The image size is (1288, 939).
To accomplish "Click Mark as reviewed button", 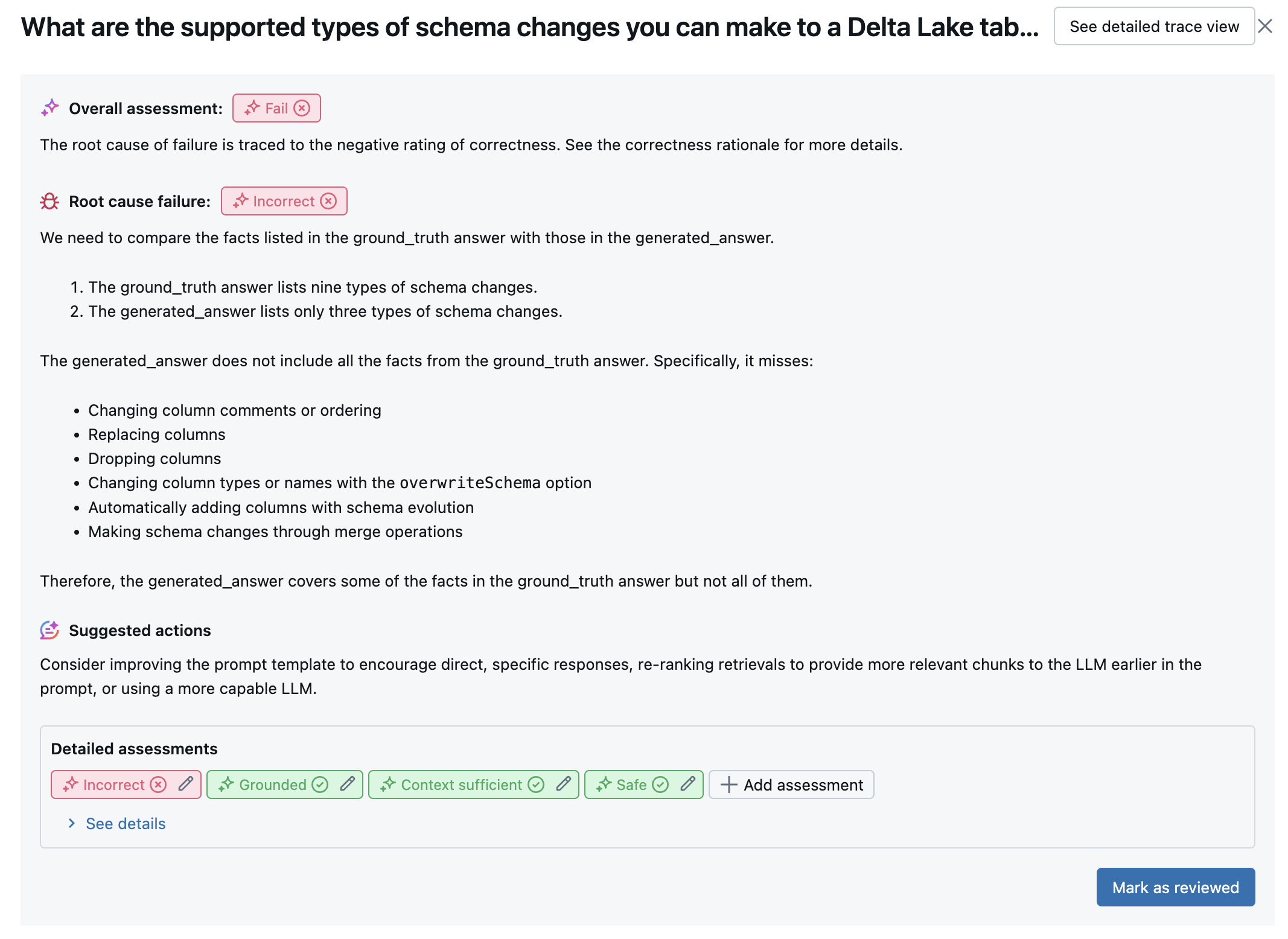I will pos(1175,886).
